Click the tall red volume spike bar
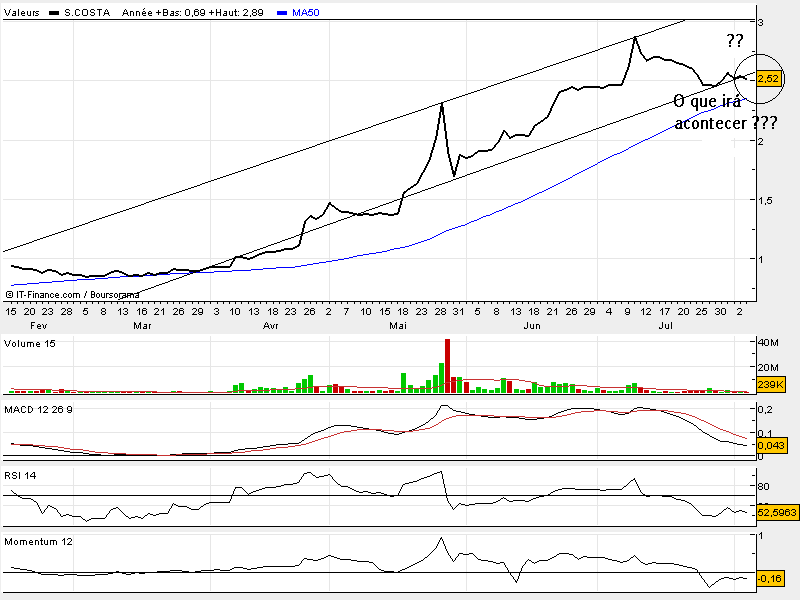This screenshot has height=600, width=800. (447, 365)
